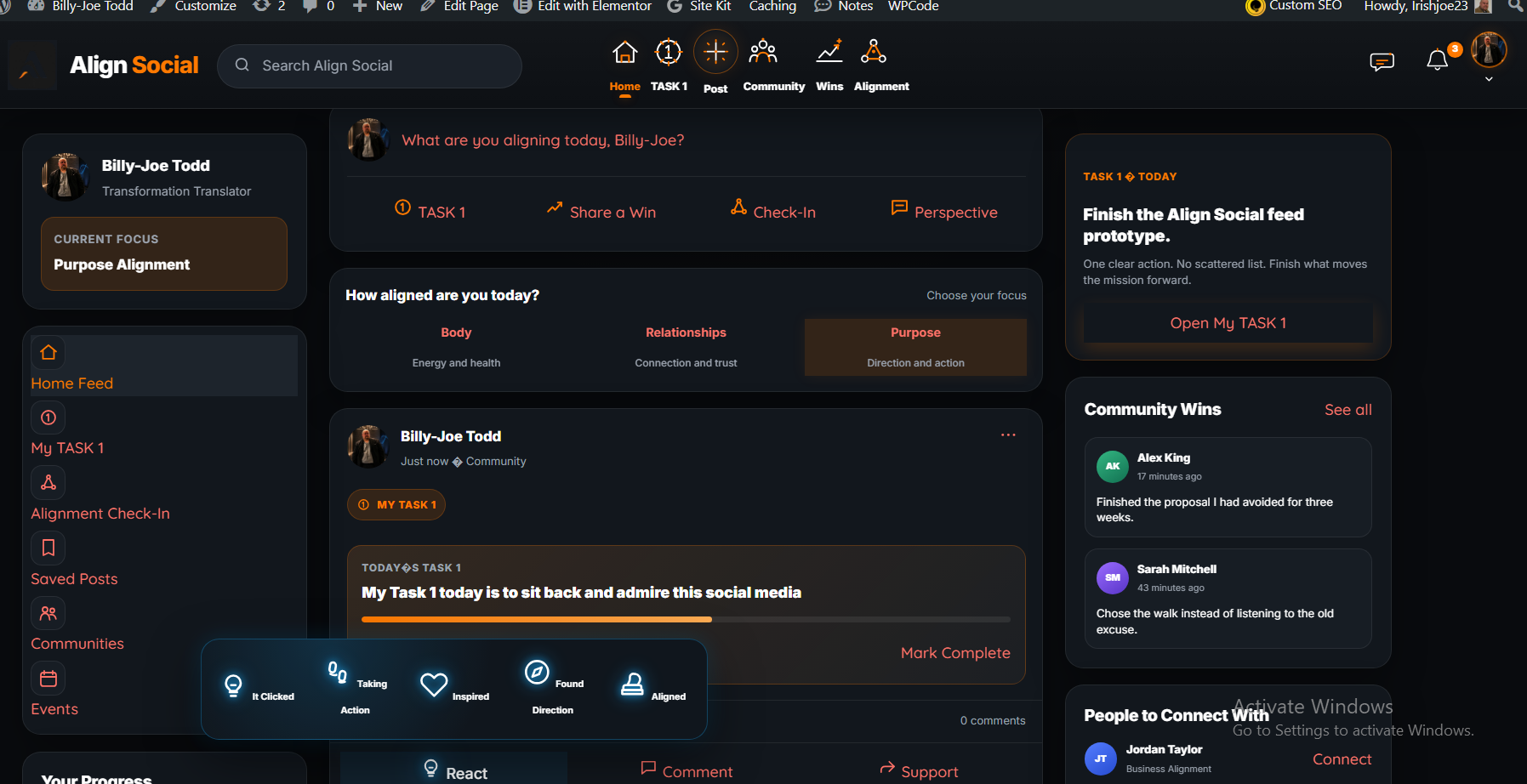This screenshot has height=784, width=1527.
Task: Click the circular Post plus icon
Action: tap(715, 52)
